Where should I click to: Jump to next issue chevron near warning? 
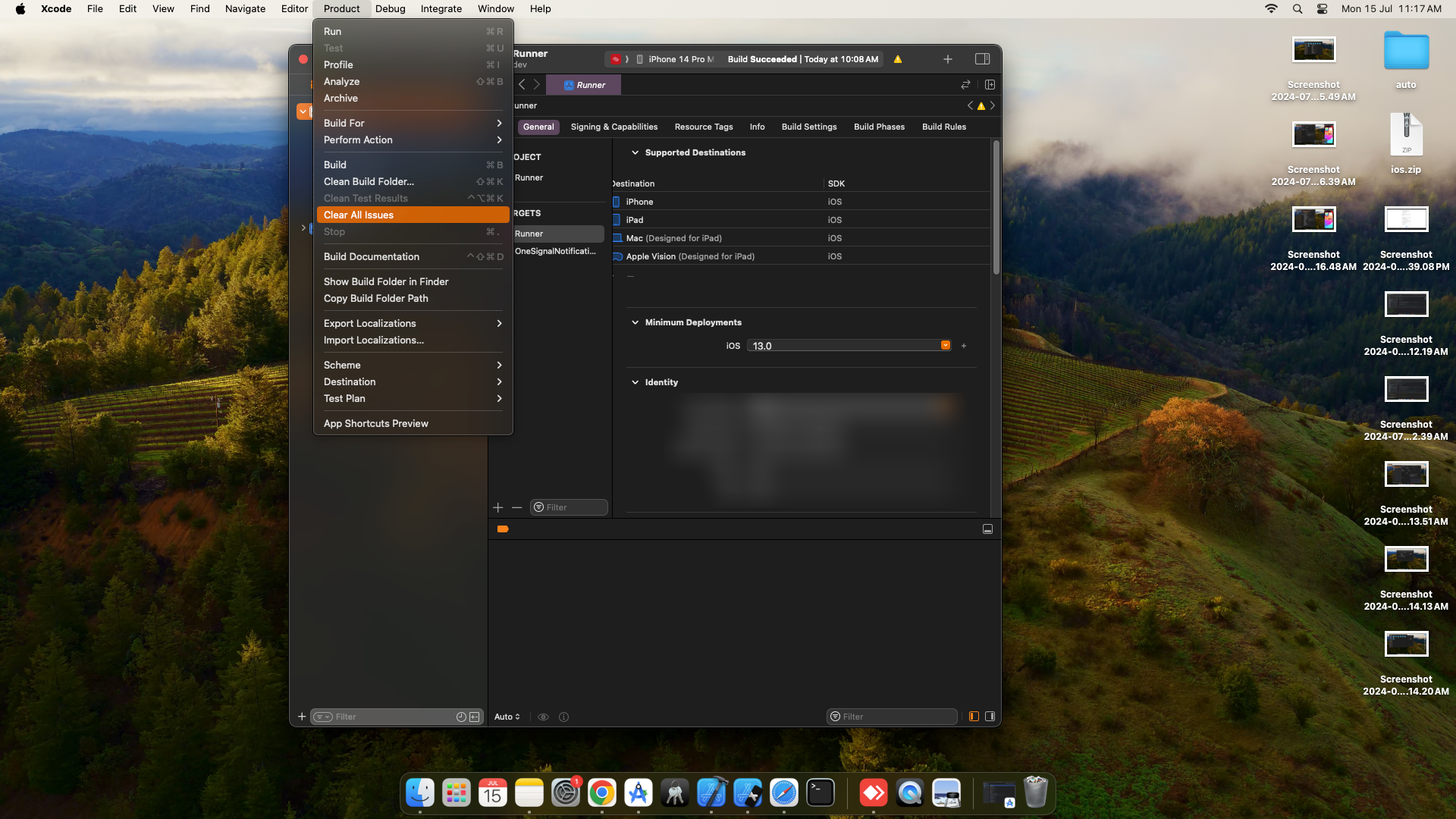(x=992, y=105)
